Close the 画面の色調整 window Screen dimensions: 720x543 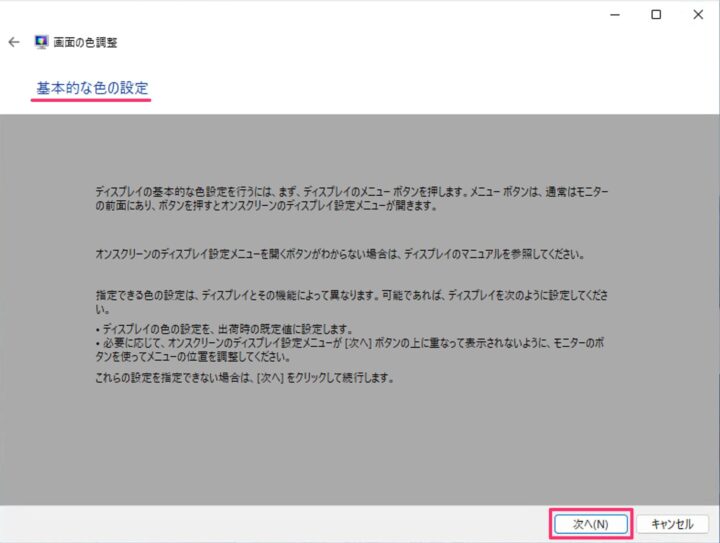click(x=698, y=15)
